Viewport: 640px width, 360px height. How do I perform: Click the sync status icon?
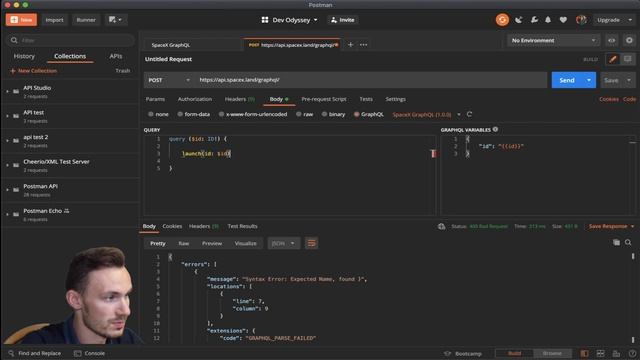pyautogui.click(x=502, y=20)
